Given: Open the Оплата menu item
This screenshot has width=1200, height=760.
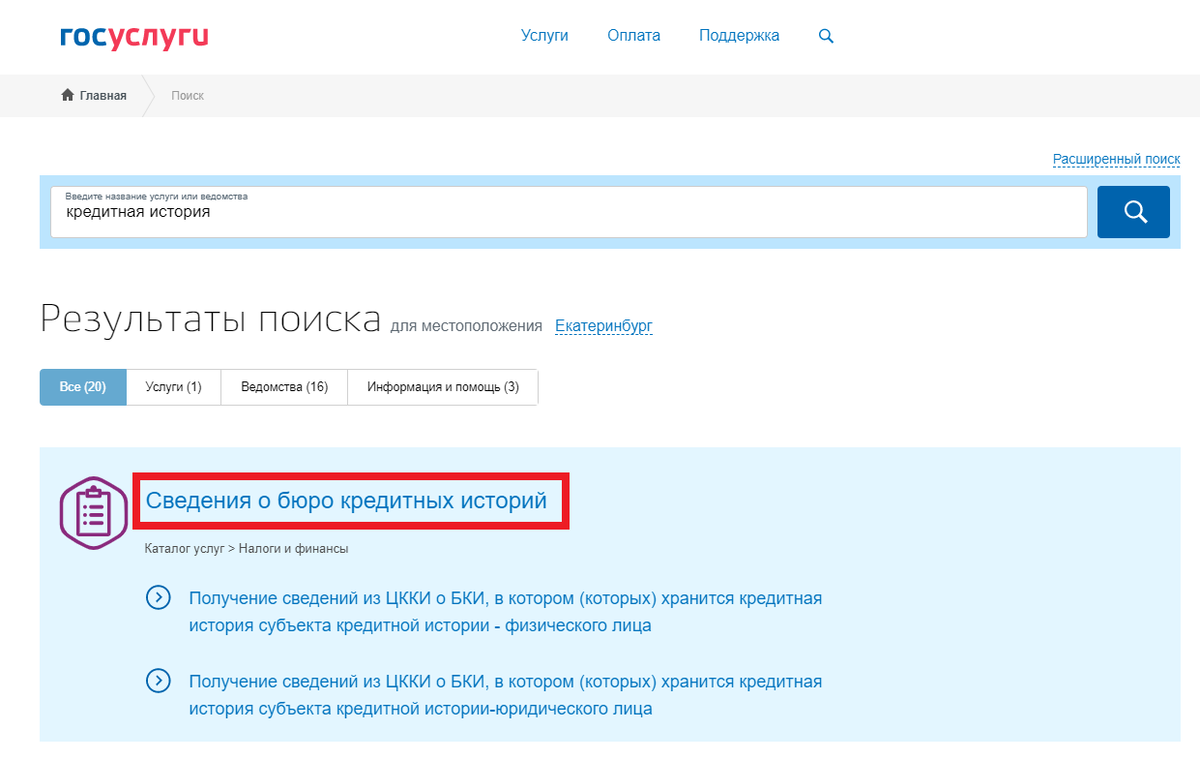Looking at the screenshot, I should pos(634,35).
